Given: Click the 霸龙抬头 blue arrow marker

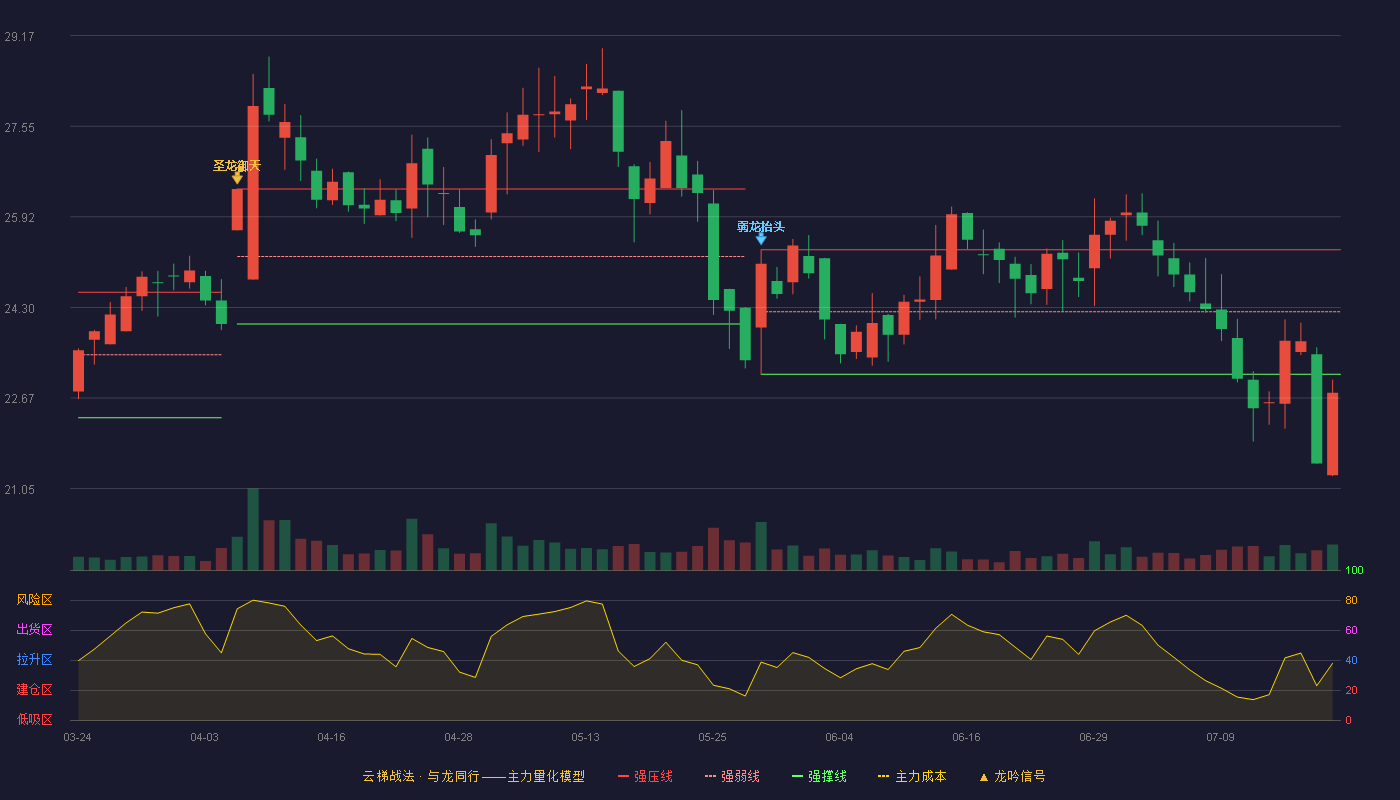Looking at the screenshot, I should pos(761,238).
